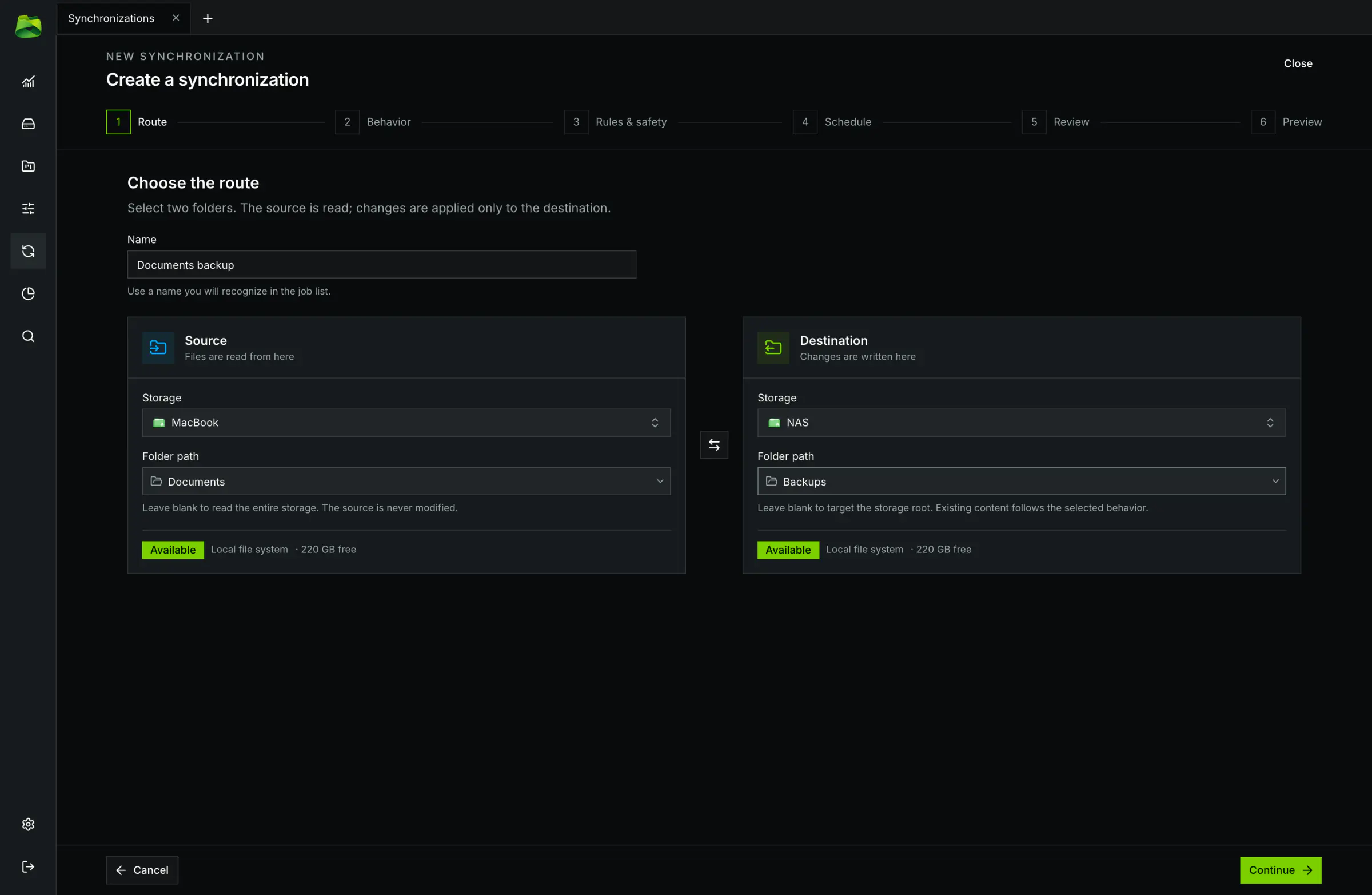This screenshot has height=895, width=1372.
Task: Click the Available badge in the Destination card
Action: coord(788,550)
